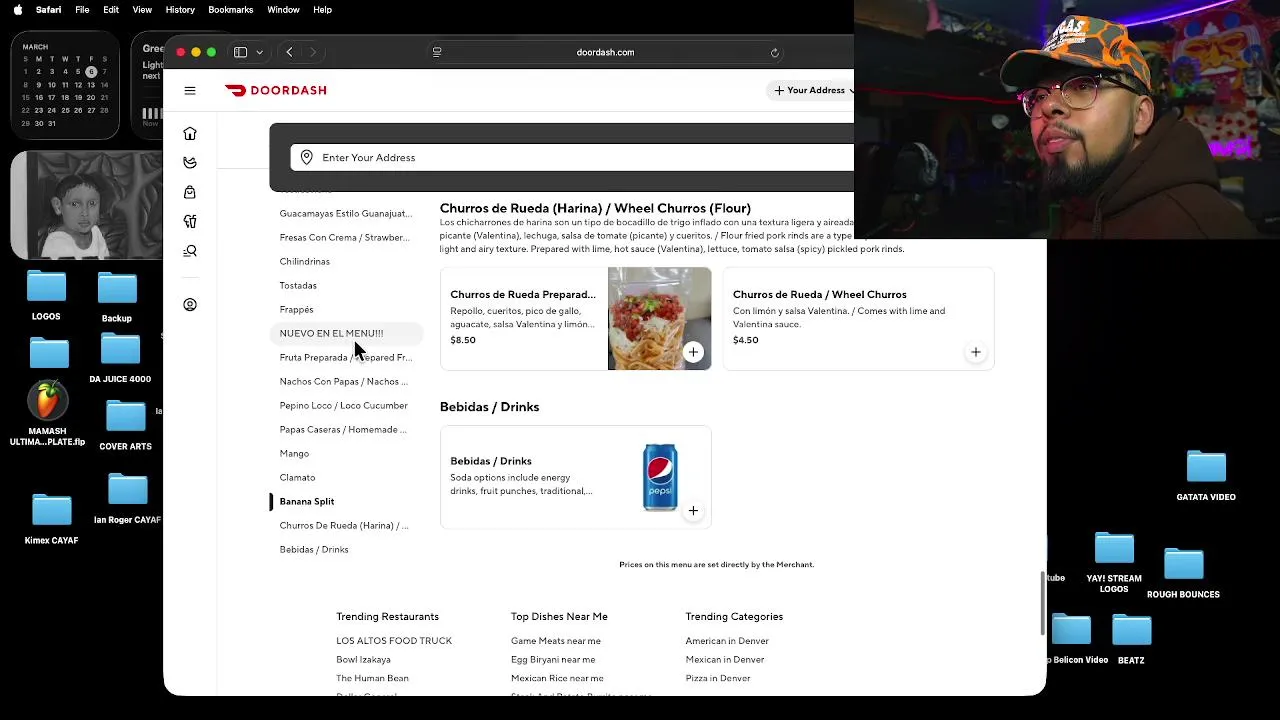Open Browse All search-list icon in sidebar
Viewport: 1280px width, 720px height.
click(x=190, y=251)
